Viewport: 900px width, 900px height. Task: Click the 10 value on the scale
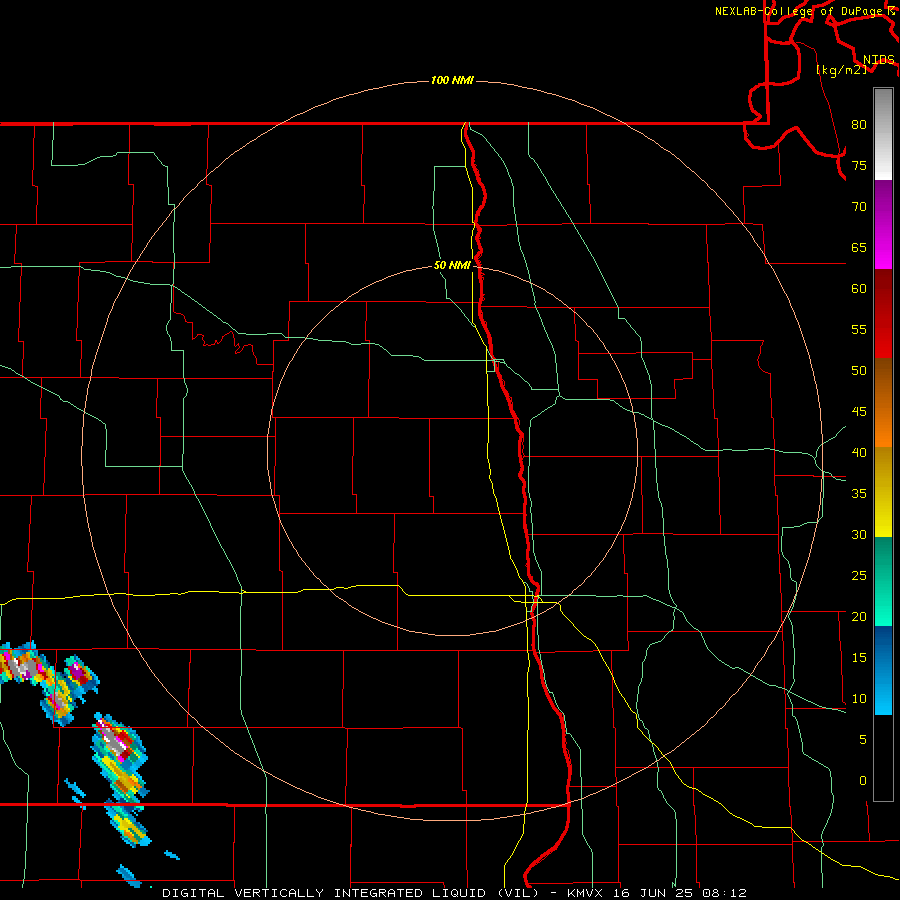tap(859, 699)
